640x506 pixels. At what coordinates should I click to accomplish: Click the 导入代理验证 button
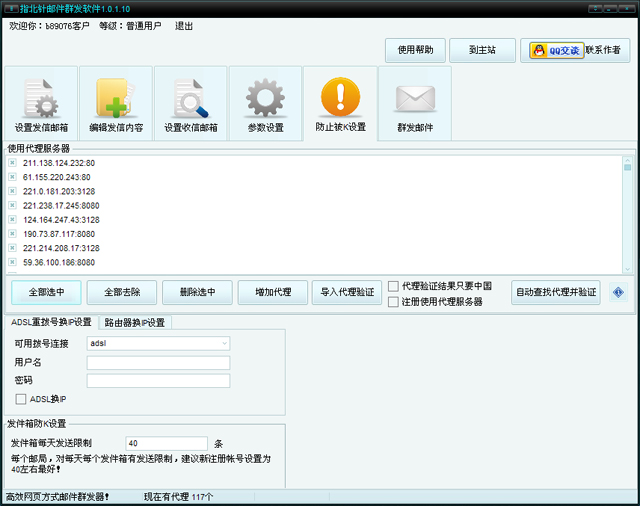coord(347,292)
